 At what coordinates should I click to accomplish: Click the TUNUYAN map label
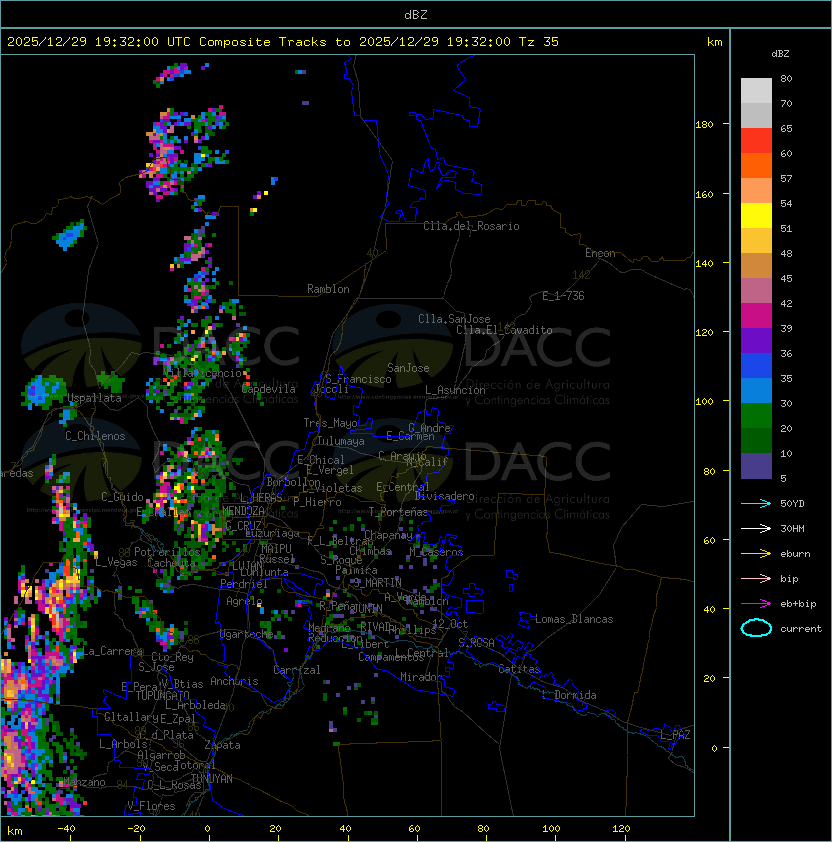(x=212, y=779)
